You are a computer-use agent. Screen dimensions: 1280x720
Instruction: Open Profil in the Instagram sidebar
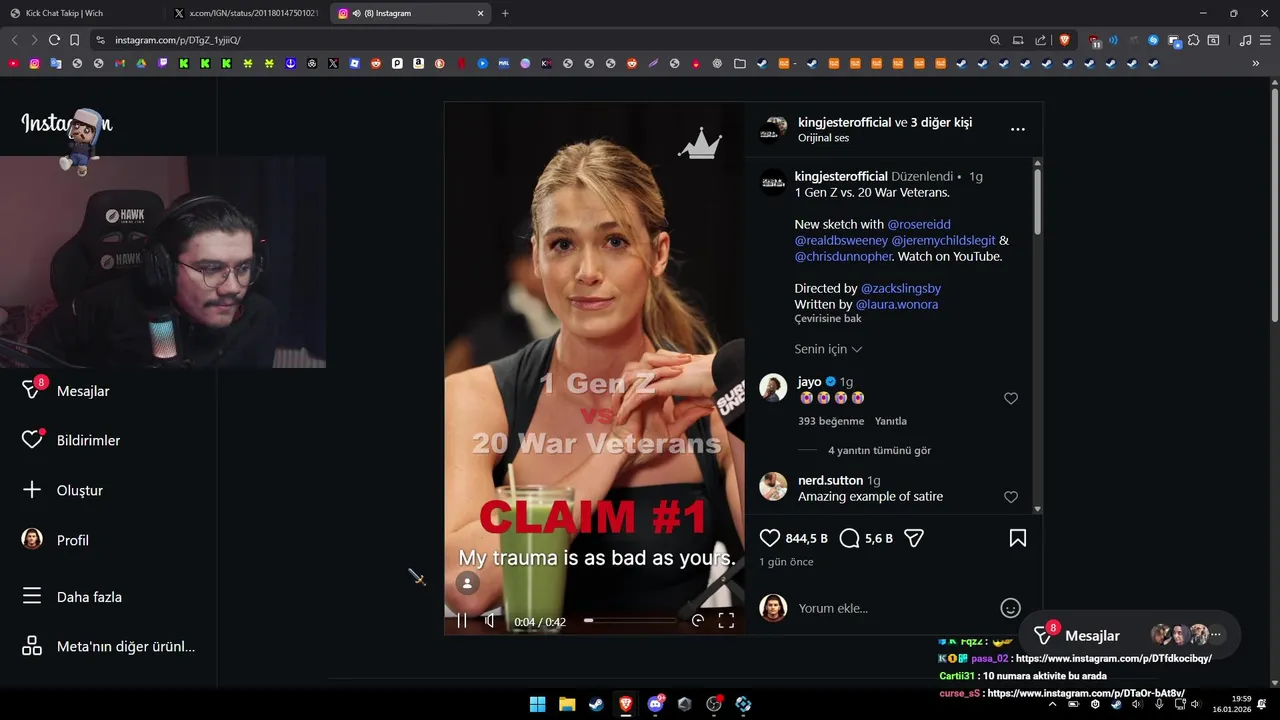click(56, 540)
